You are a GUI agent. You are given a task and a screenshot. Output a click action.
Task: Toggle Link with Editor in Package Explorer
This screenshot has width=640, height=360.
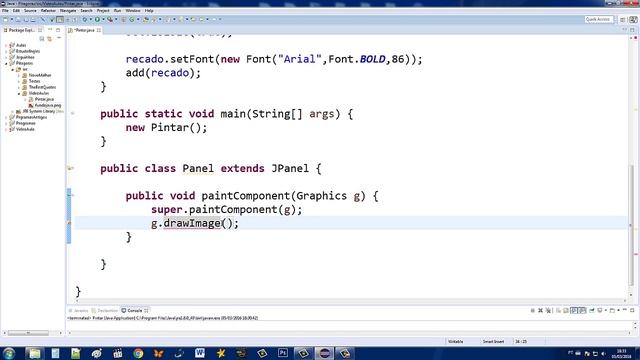tap(49, 39)
